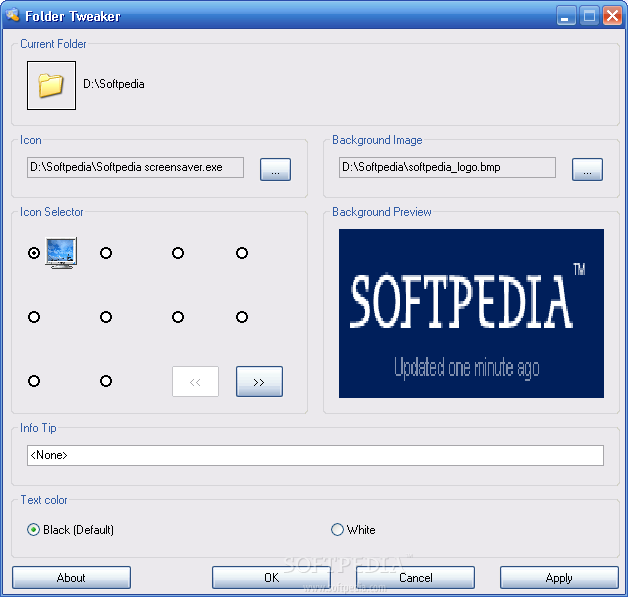Go to next icon page with >> button

[x=259, y=382]
